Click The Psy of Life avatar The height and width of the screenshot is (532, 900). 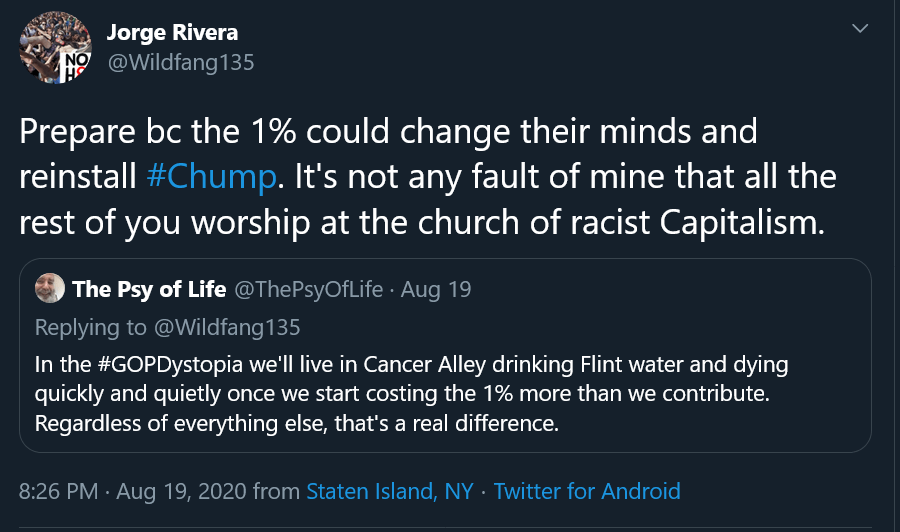coord(49,290)
